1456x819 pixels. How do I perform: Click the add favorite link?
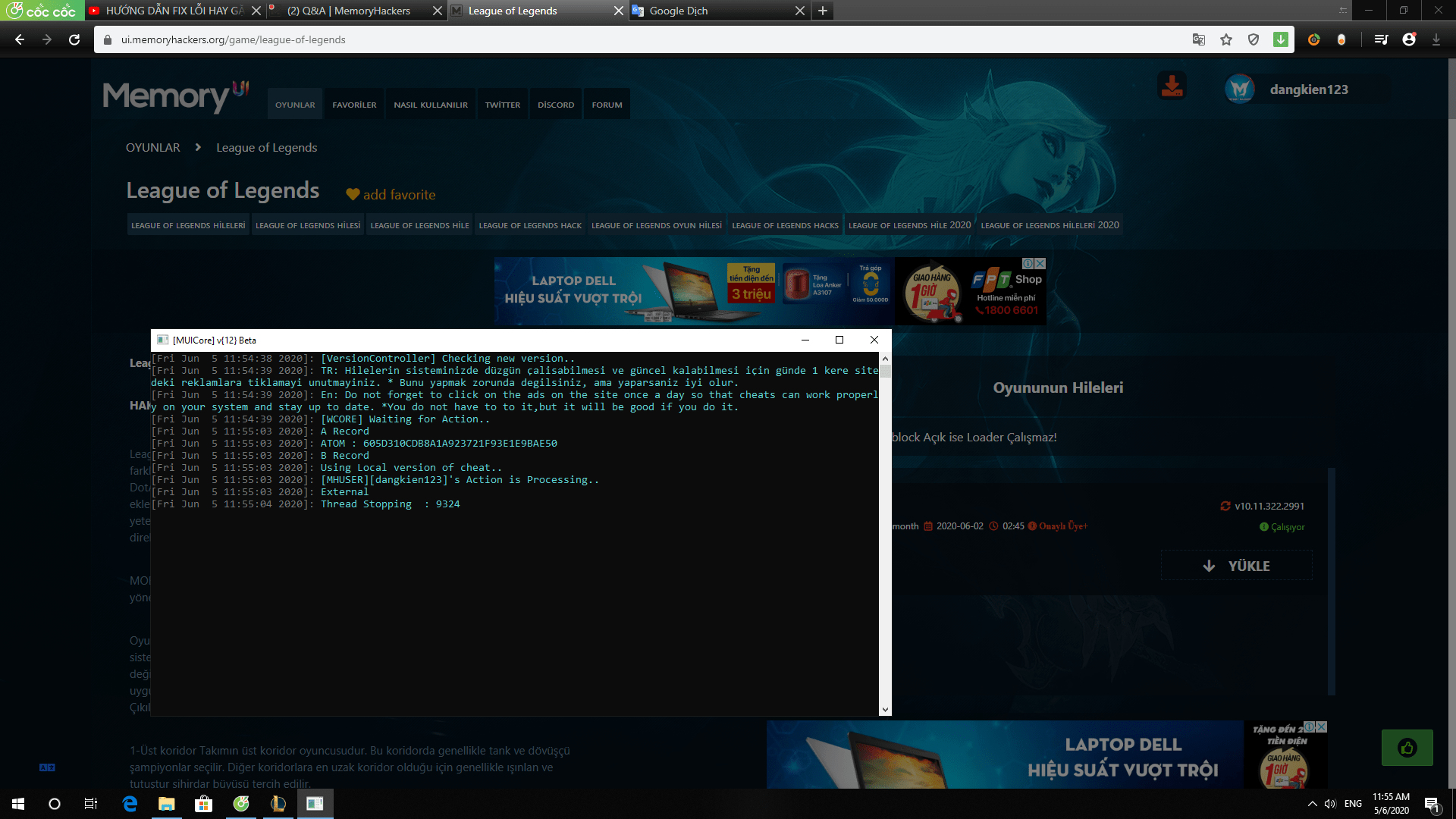click(x=399, y=195)
